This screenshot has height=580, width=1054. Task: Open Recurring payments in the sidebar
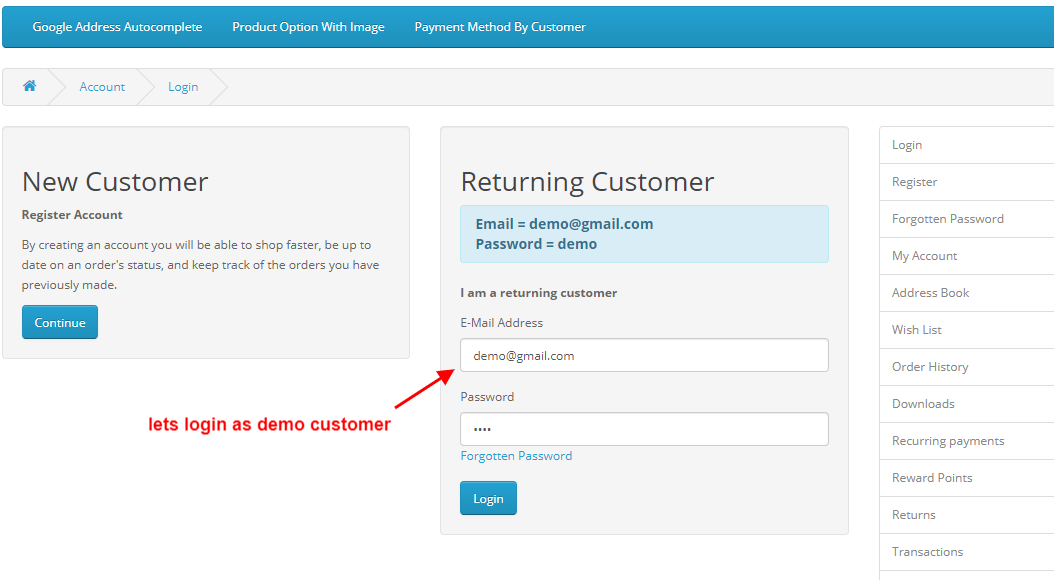[x=947, y=440]
